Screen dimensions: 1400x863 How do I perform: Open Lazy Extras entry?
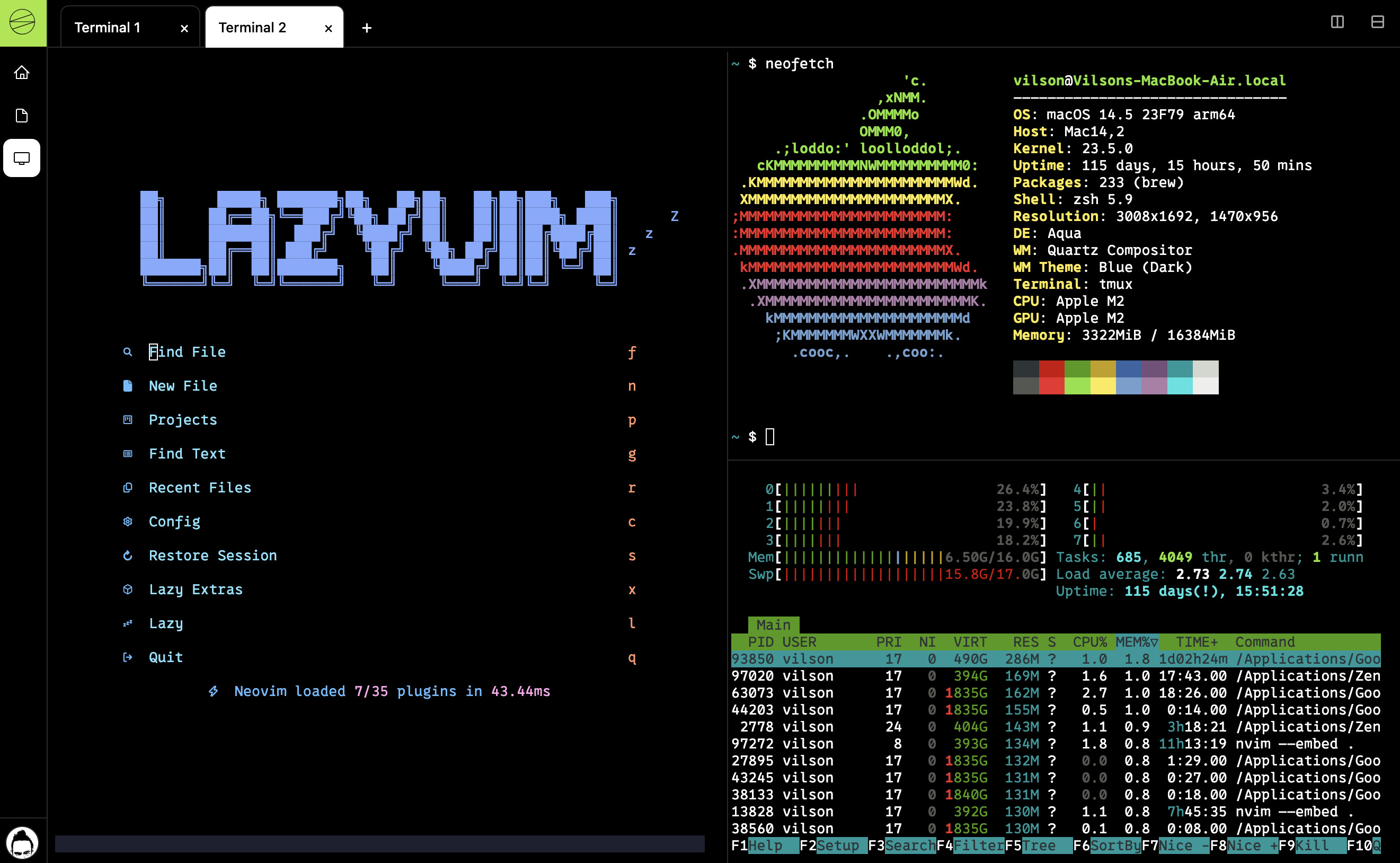pyautogui.click(x=196, y=589)
